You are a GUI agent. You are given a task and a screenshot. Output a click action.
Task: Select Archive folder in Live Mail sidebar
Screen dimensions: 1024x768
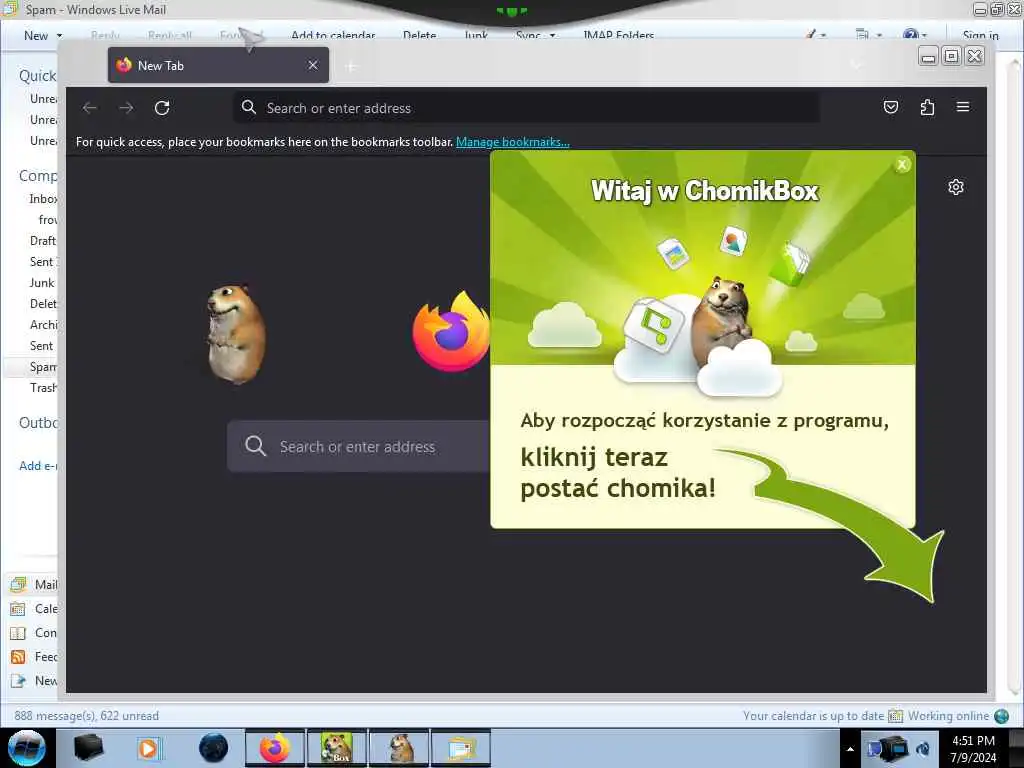pyautogui.click(x=43, y=325)
